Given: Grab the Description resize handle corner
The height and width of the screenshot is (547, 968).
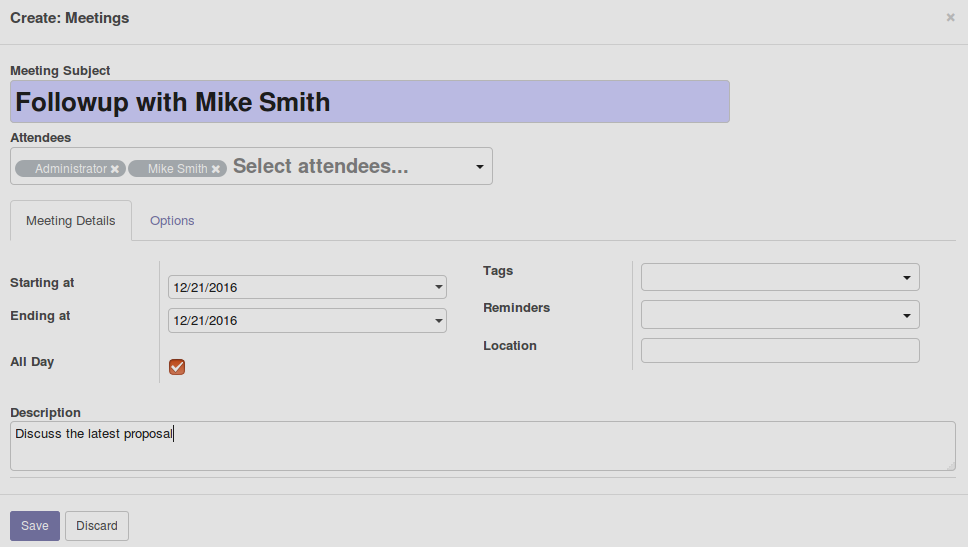Looking at the screenshot, I should [x=951, y=466].
